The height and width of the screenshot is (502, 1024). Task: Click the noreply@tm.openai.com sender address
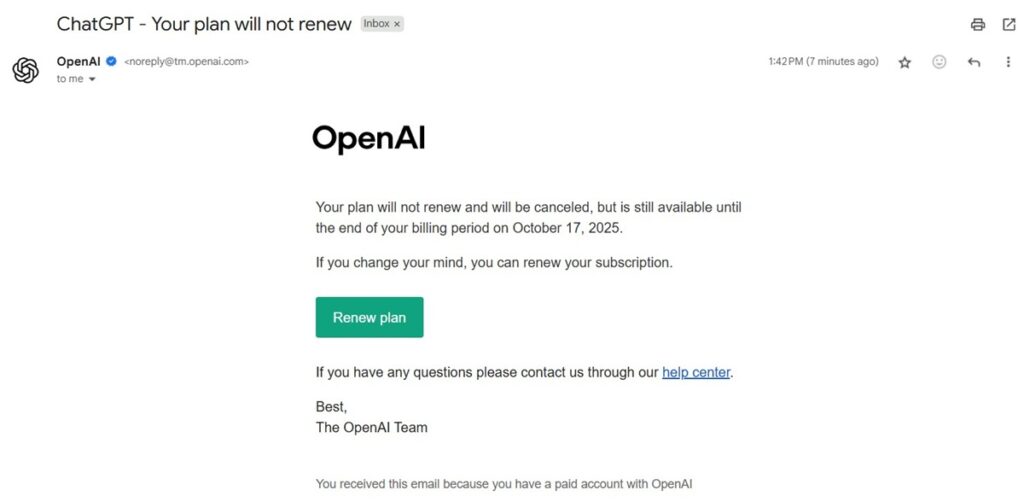point(186,62)
